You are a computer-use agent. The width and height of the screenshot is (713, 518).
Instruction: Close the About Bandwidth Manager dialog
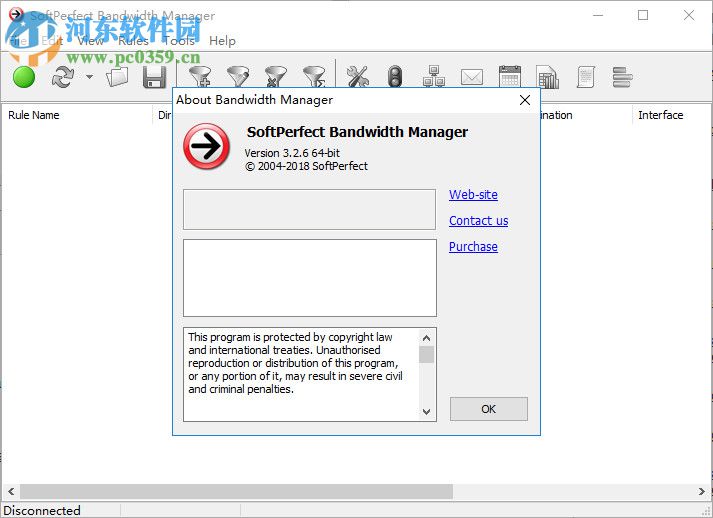525,100
